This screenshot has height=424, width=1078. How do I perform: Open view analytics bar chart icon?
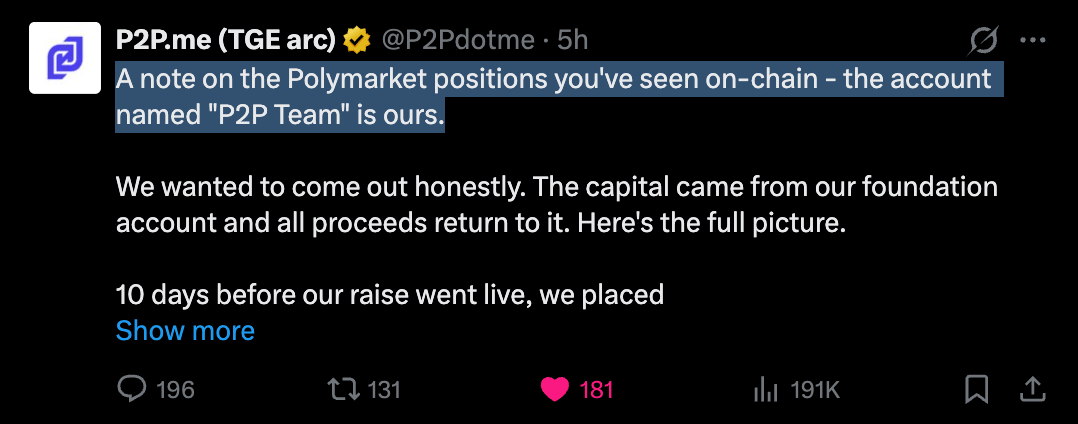765,389
